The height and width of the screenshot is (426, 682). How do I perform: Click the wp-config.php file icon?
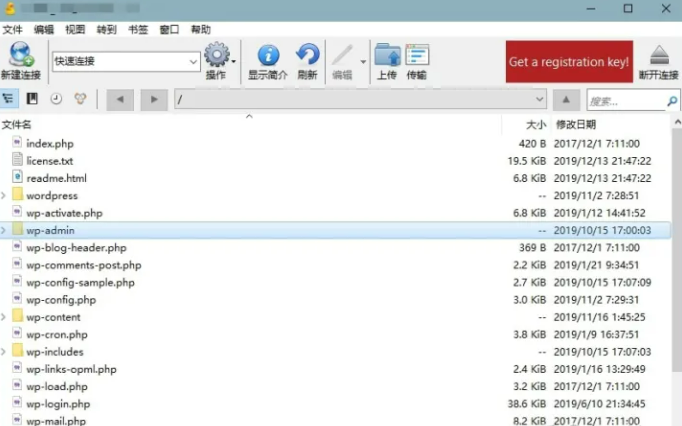tap(17, 298)
